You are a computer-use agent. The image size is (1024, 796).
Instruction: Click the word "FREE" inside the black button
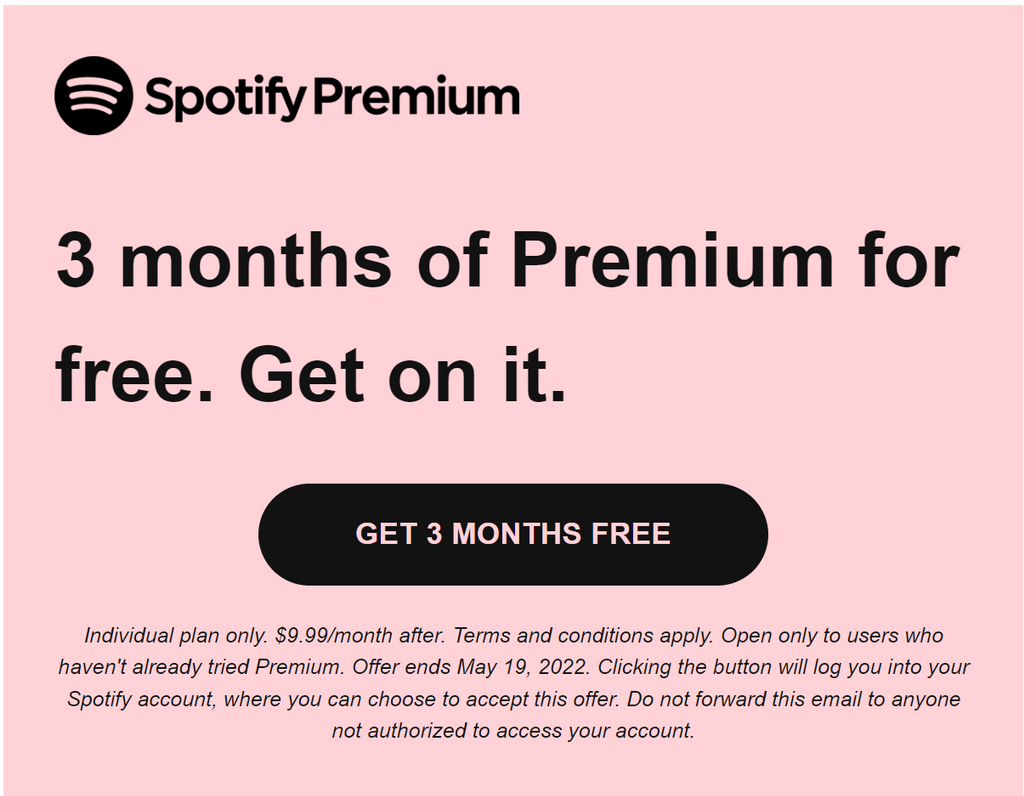(630, 533)
